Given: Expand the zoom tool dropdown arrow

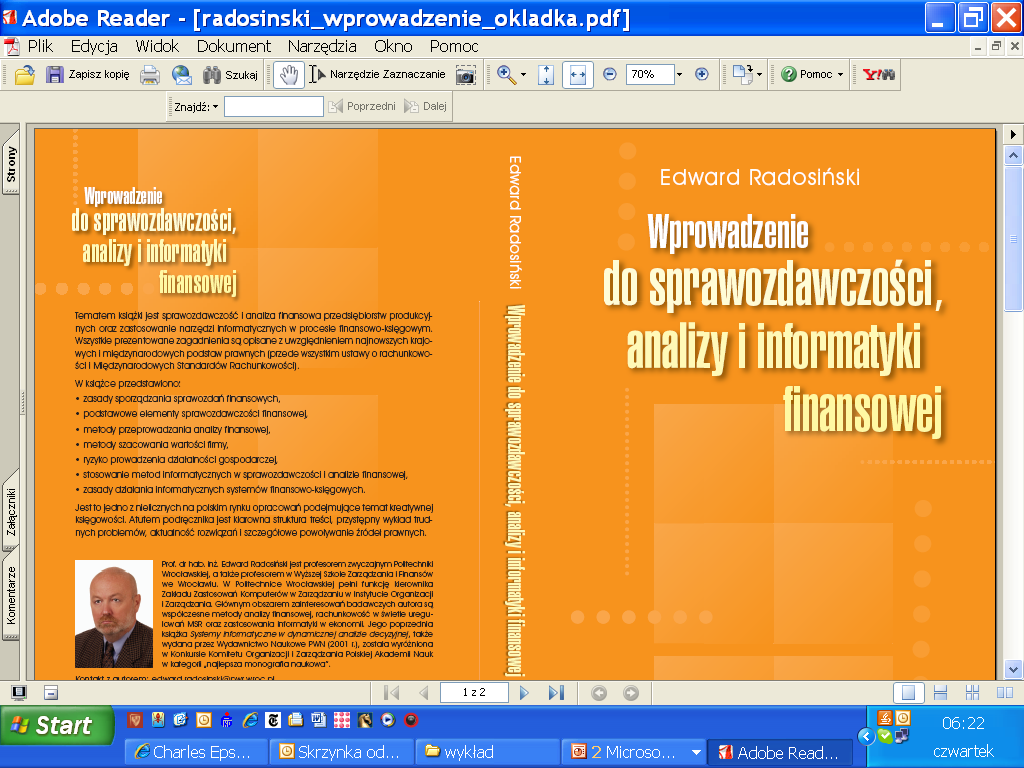Looking at the screenshot, I should 523,74.
